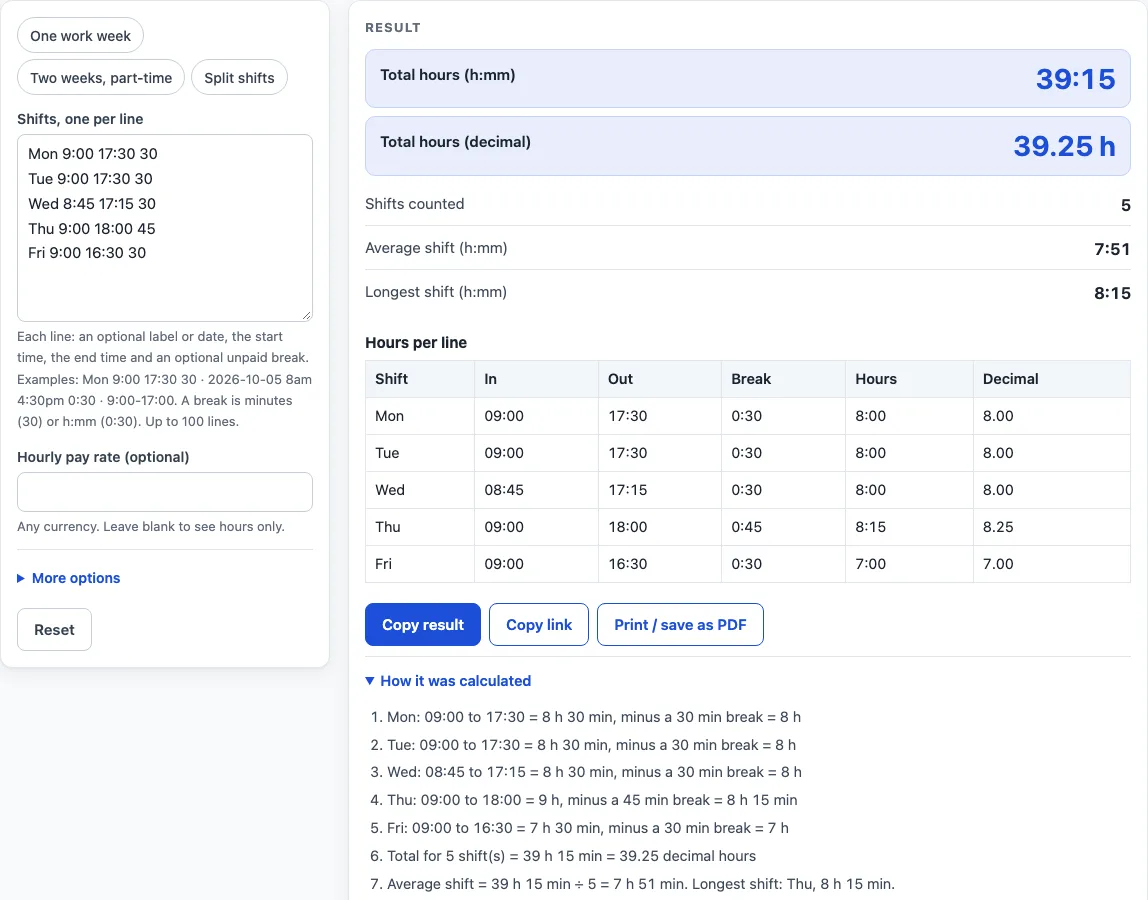
Task: Click the Any currency hint text
Action: (151, 527)
